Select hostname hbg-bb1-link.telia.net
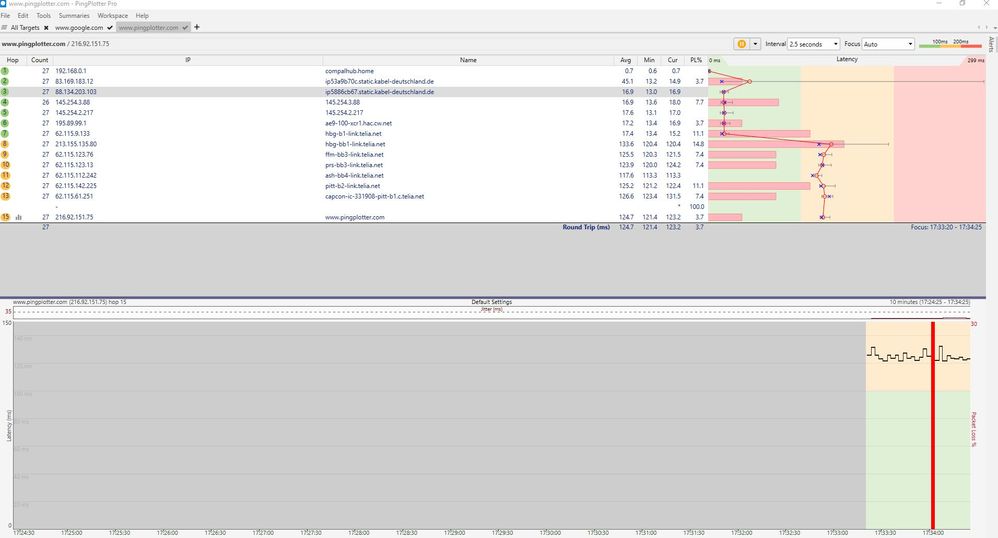The image size is (998, 538). tap(355, 144)
